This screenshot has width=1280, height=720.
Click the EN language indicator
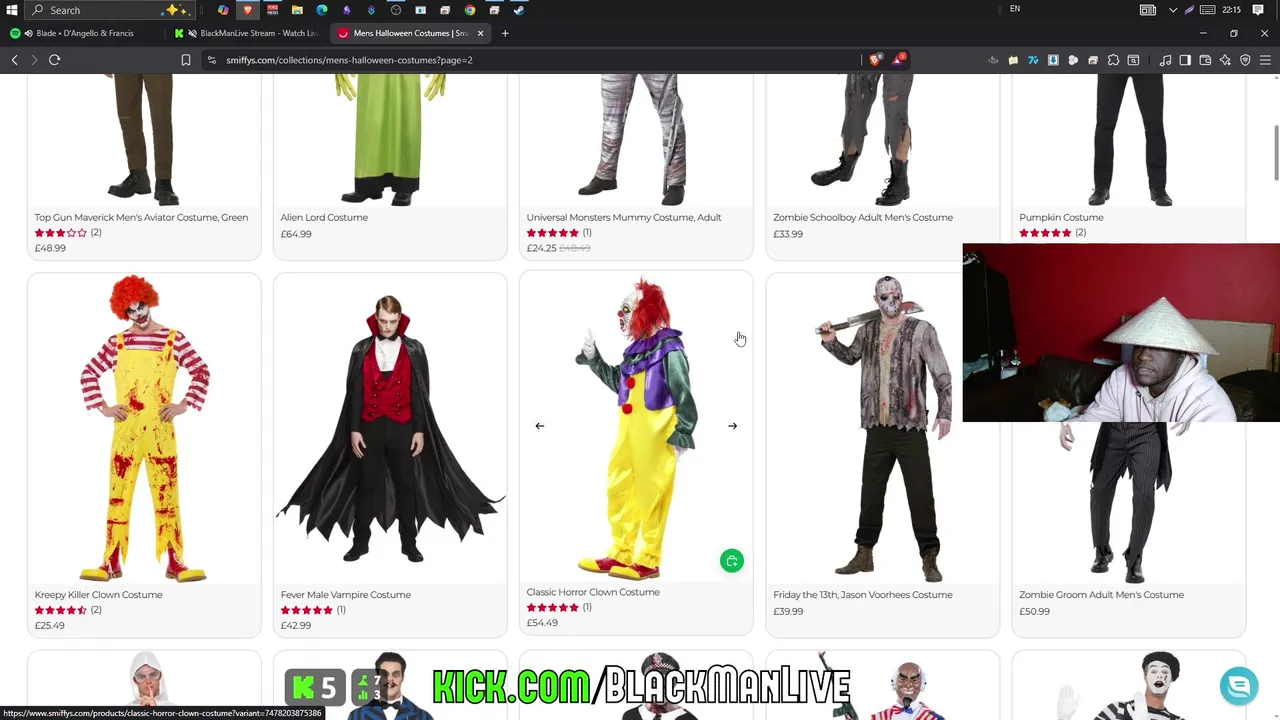(x=1015, y=9)
